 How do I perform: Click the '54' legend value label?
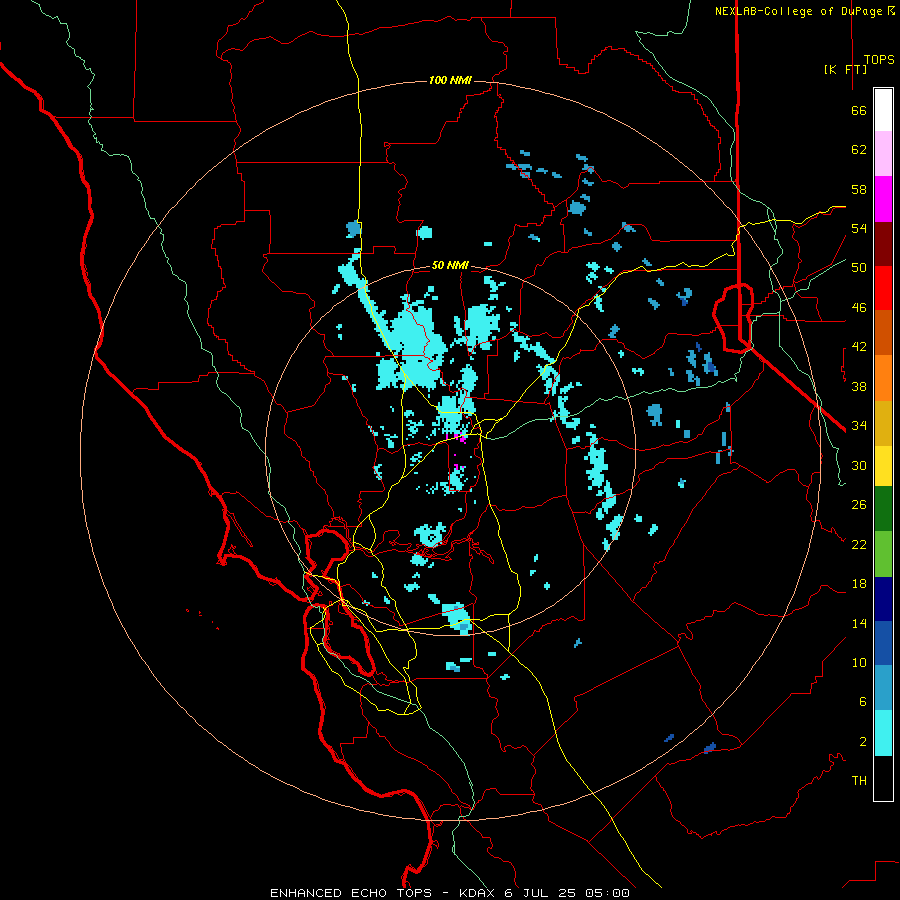[859, 228]
